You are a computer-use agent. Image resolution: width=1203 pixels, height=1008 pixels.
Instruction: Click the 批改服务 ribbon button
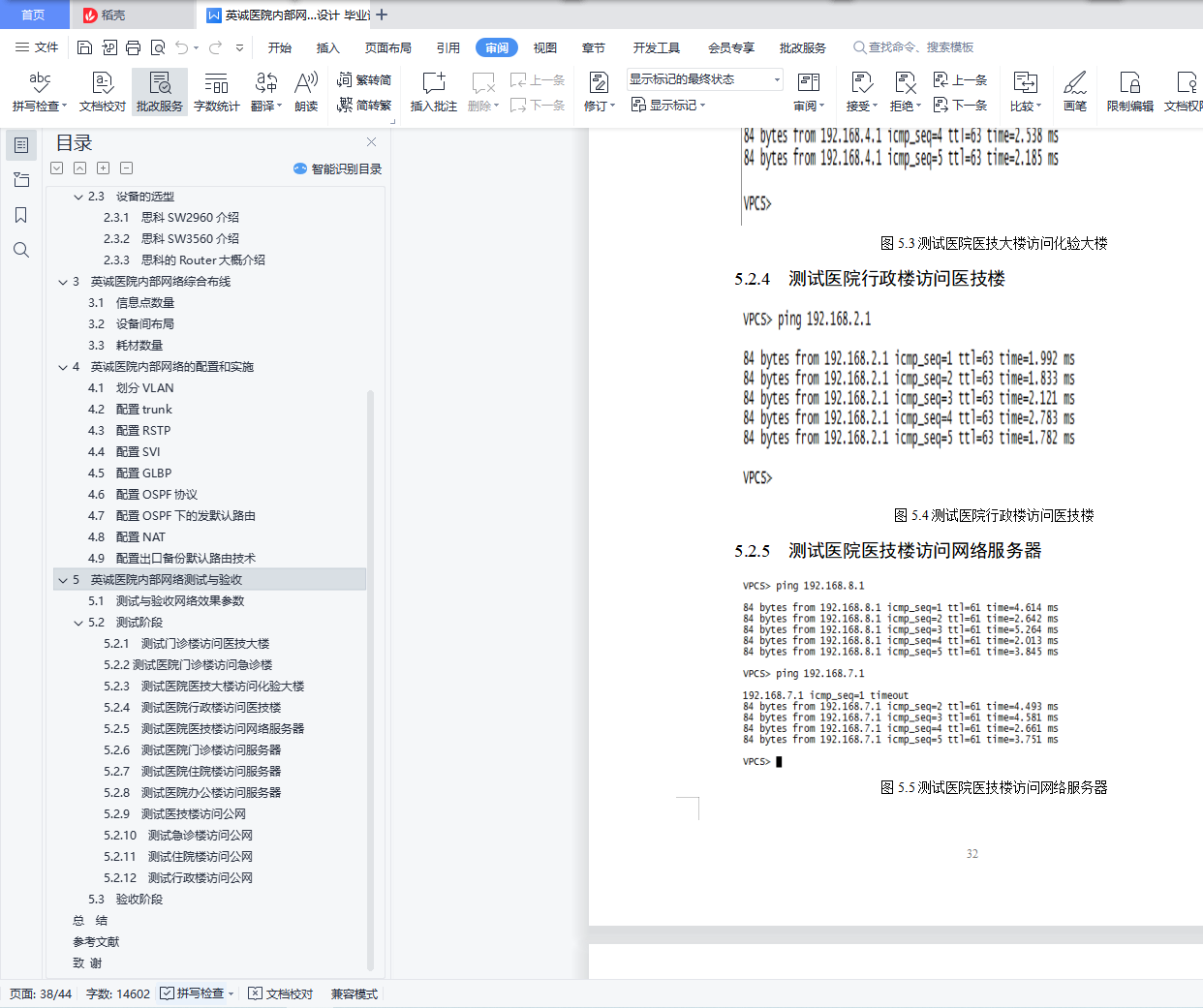tap(159, 92)
